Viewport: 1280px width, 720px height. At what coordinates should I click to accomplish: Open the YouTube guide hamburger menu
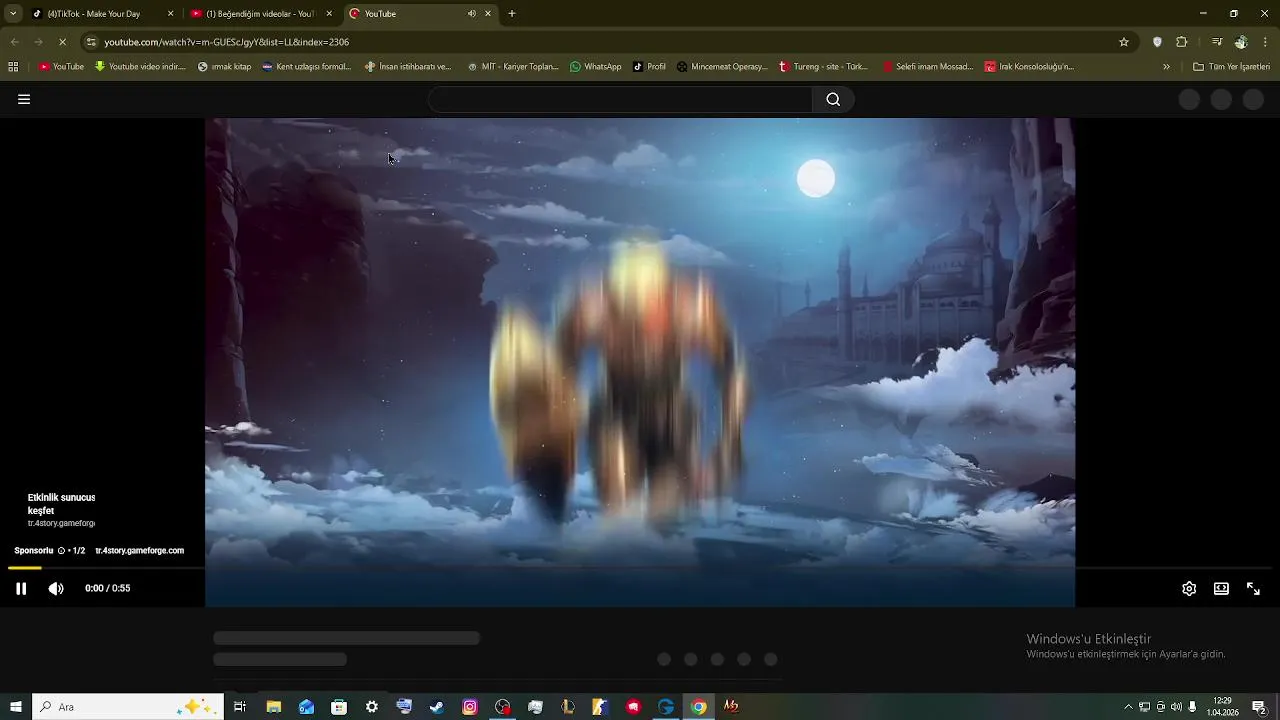(x=24, y=99)
